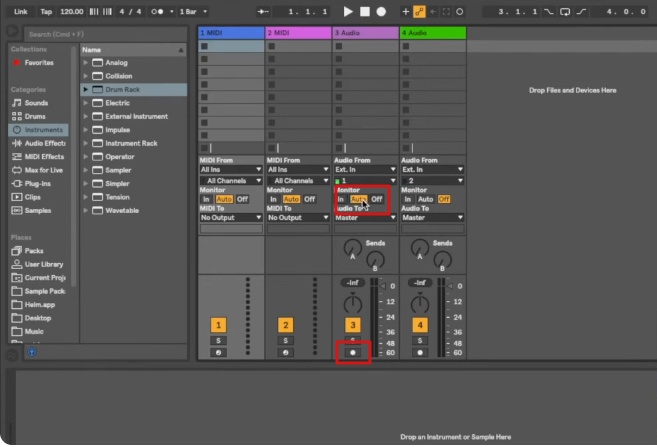Select the 3 Audio track header
The height and width of the screenshot is (447, 657).
[x=365, y=33]
